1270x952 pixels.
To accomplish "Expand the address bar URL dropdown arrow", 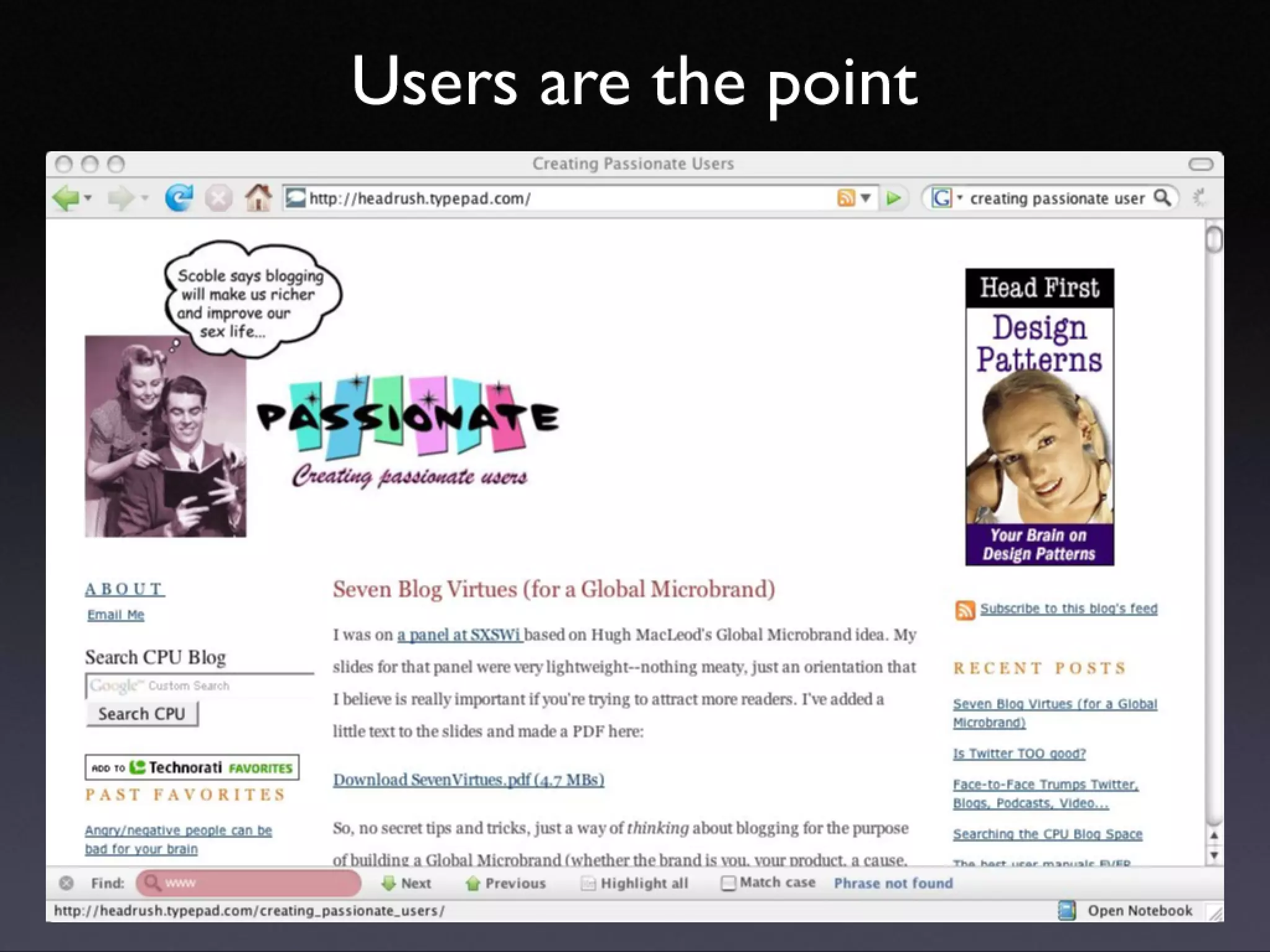I will click(866, 198).
